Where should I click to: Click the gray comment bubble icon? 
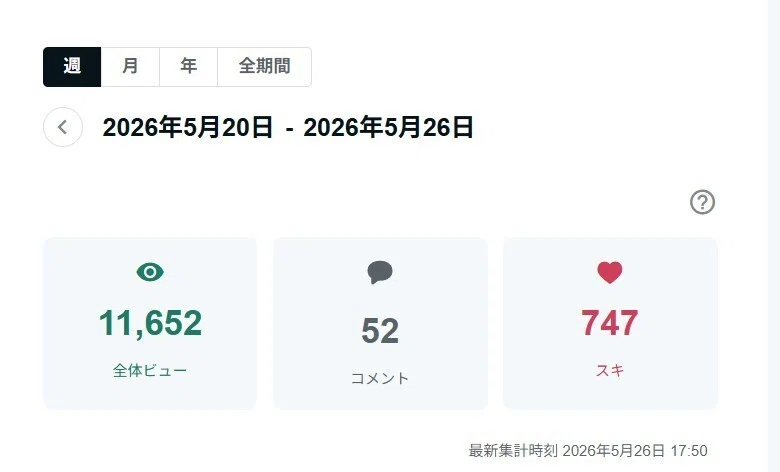click(x=380, y=273)
